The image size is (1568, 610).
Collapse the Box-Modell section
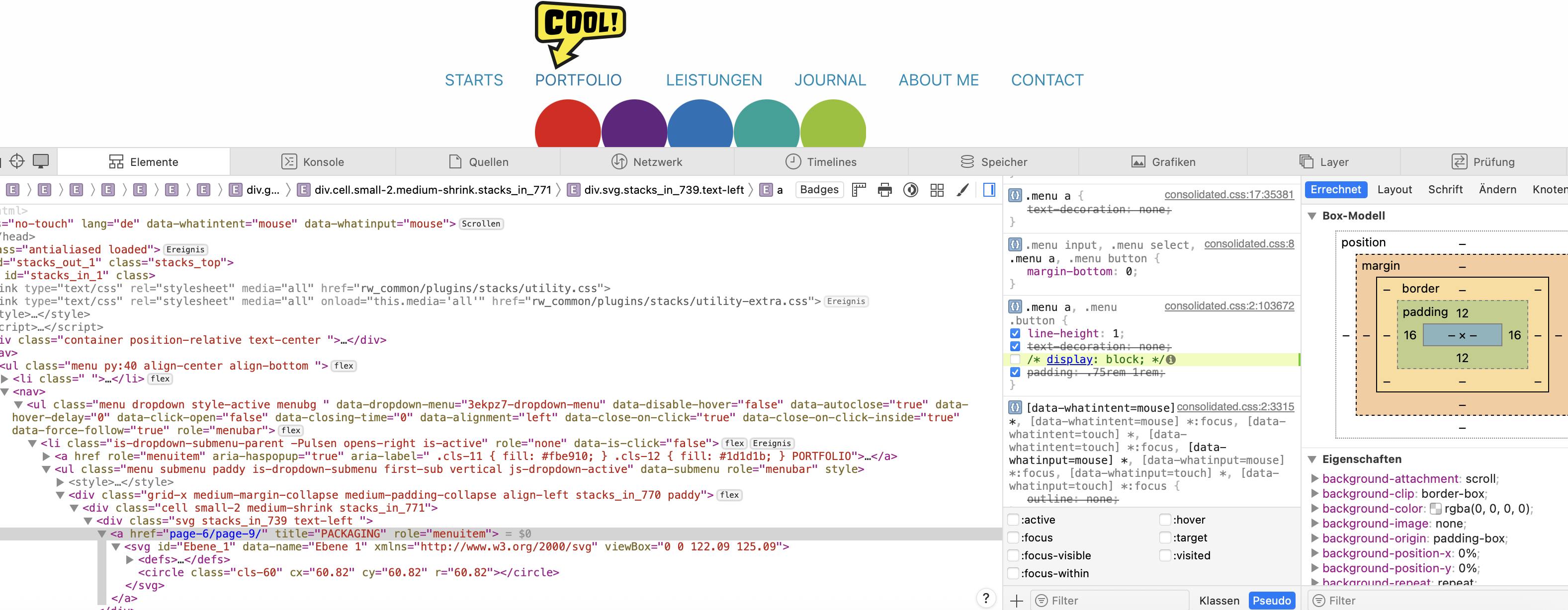click(1312, 216)
